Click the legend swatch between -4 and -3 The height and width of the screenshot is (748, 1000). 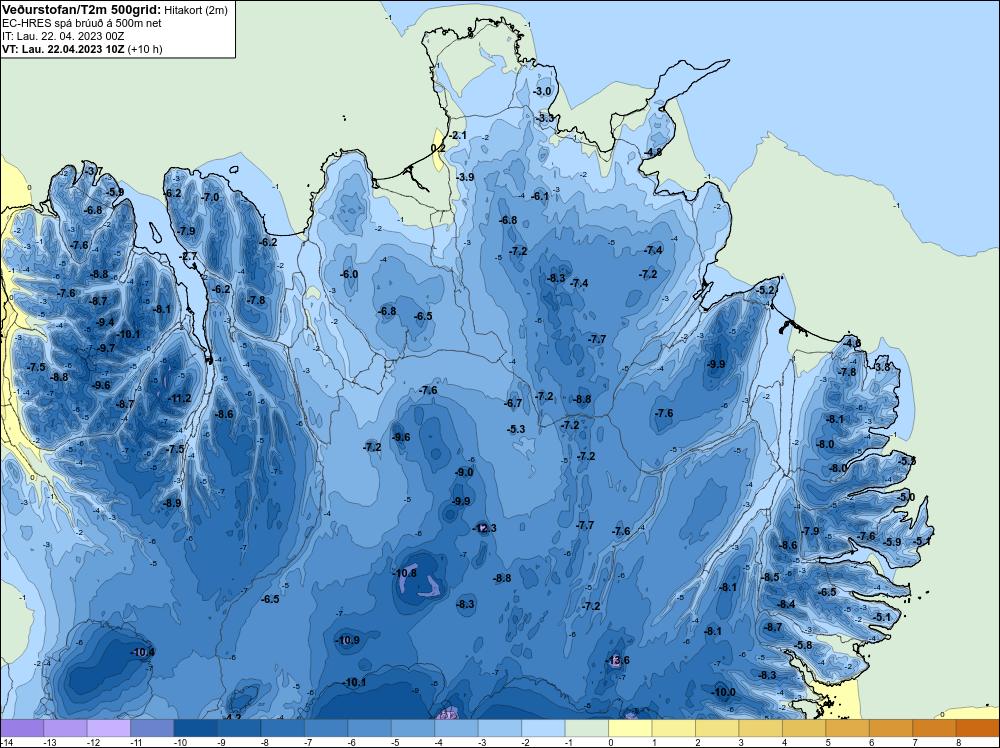[x=457, y=728]
